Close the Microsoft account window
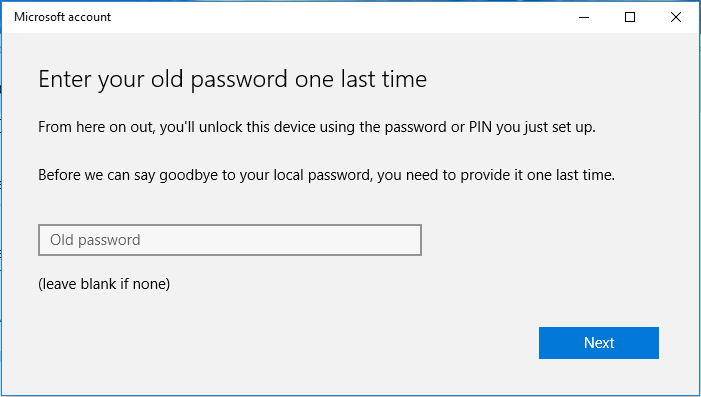Image resolution: width=701 pixels, height=397 pixels. coord(676,17)
